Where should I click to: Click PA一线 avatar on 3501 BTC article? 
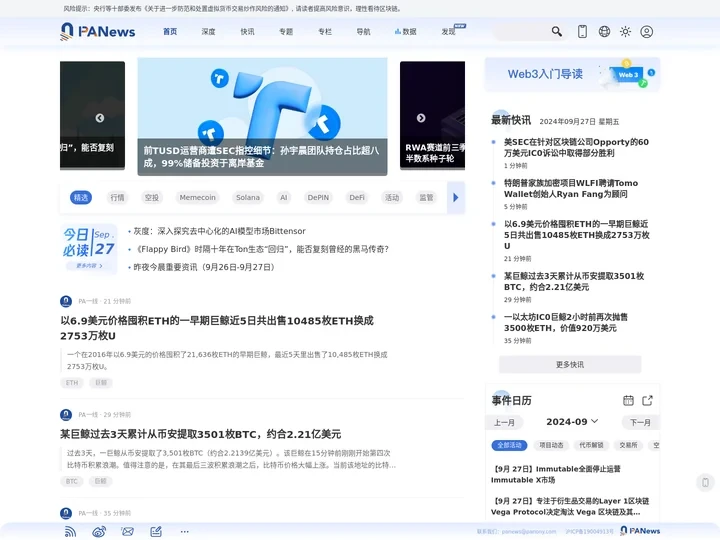pyautogui.click(x=66, y=415)
